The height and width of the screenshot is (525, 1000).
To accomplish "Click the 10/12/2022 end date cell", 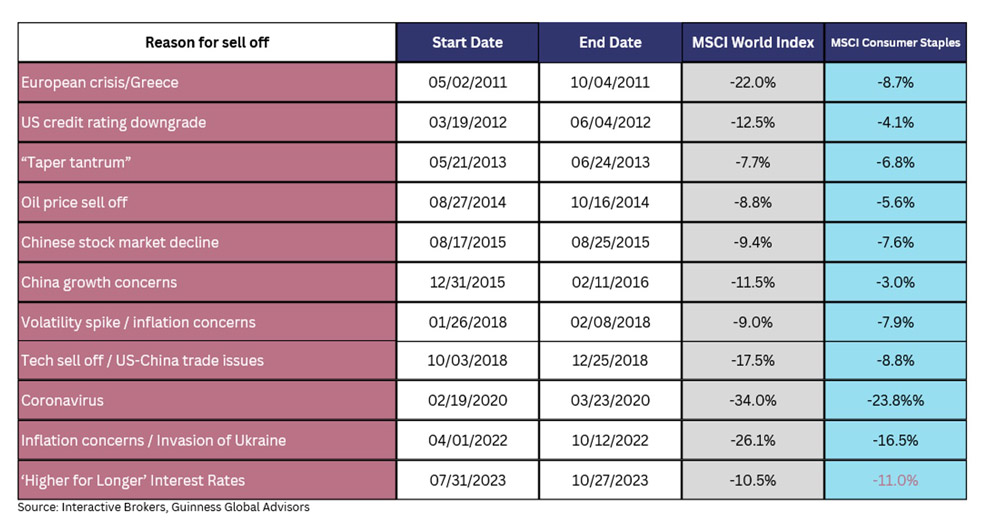I will click(x=610, y=440).
